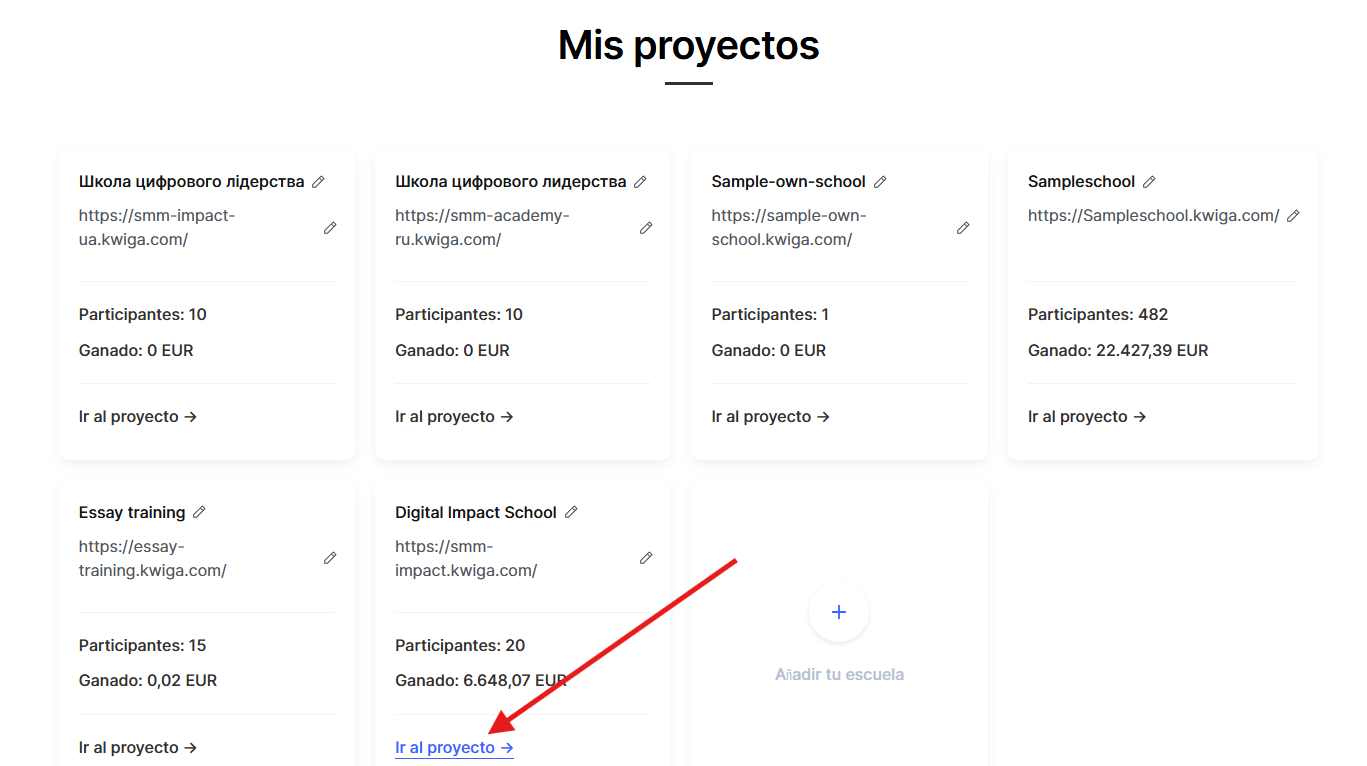Edit the essay-training.kwiga.com URL
1367x766 pixels.
pyautogui.click(x=330, y=558)
